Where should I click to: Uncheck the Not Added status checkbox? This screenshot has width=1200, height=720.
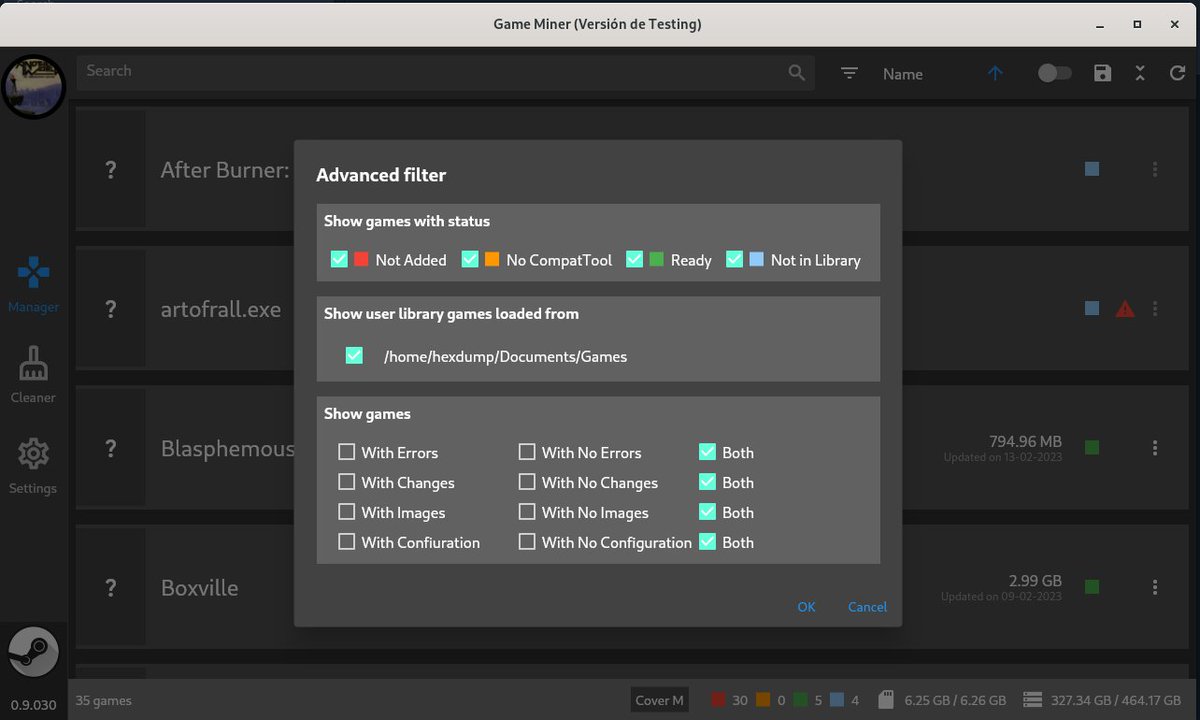[x=339, y=259]
